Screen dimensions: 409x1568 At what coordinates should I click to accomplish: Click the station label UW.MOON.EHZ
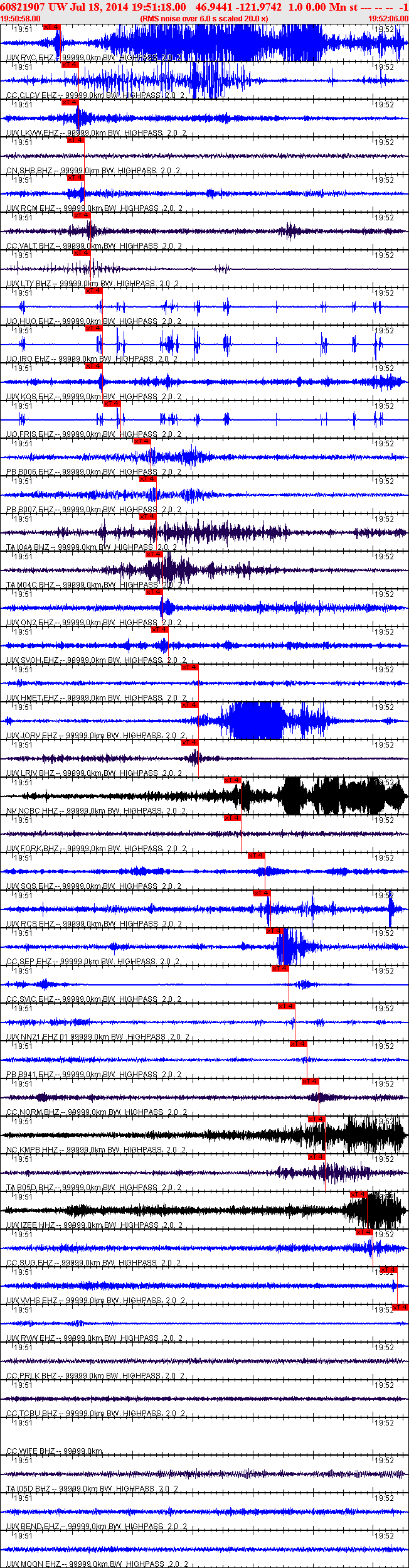33,1564
